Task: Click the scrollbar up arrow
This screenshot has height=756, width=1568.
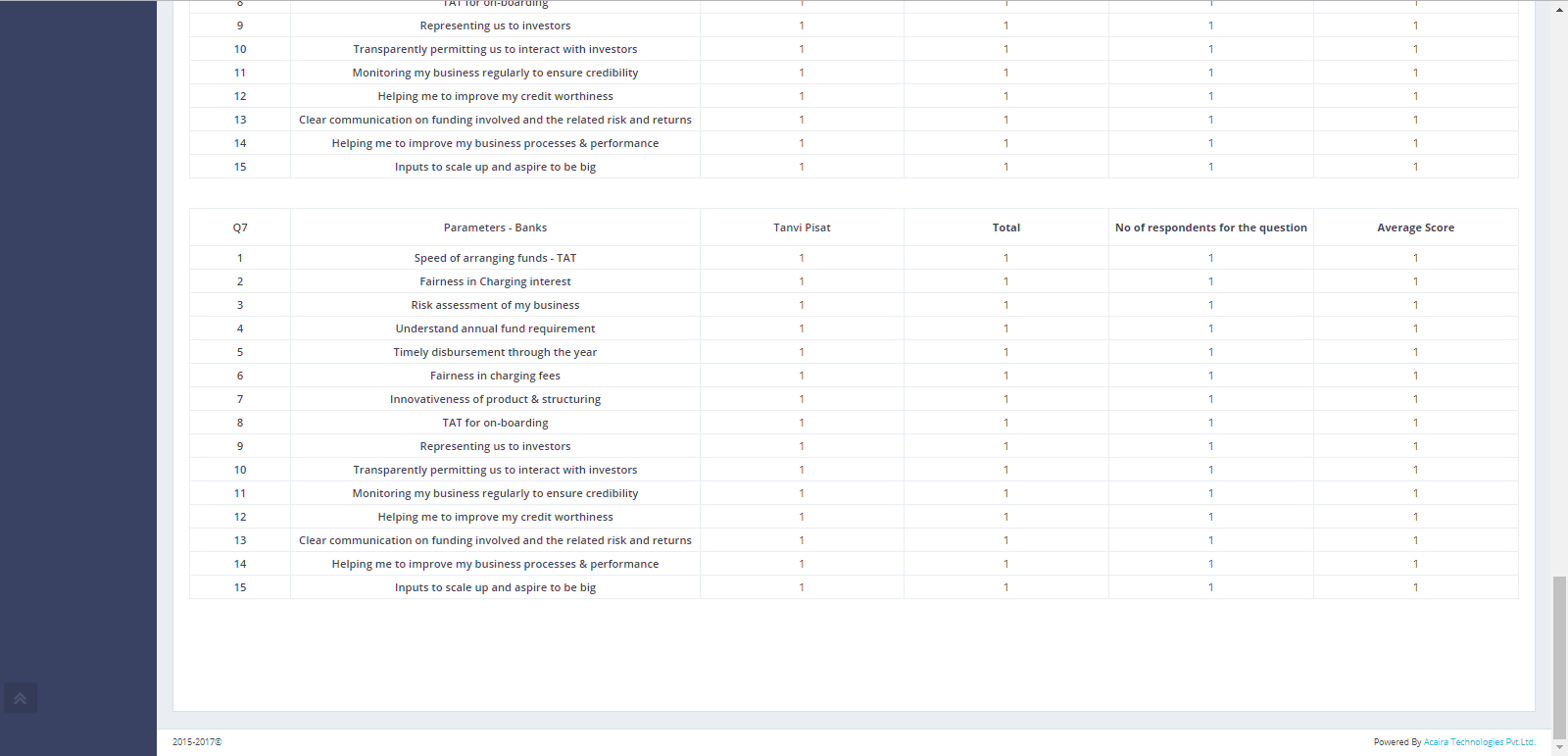Action: point(1559,9)
